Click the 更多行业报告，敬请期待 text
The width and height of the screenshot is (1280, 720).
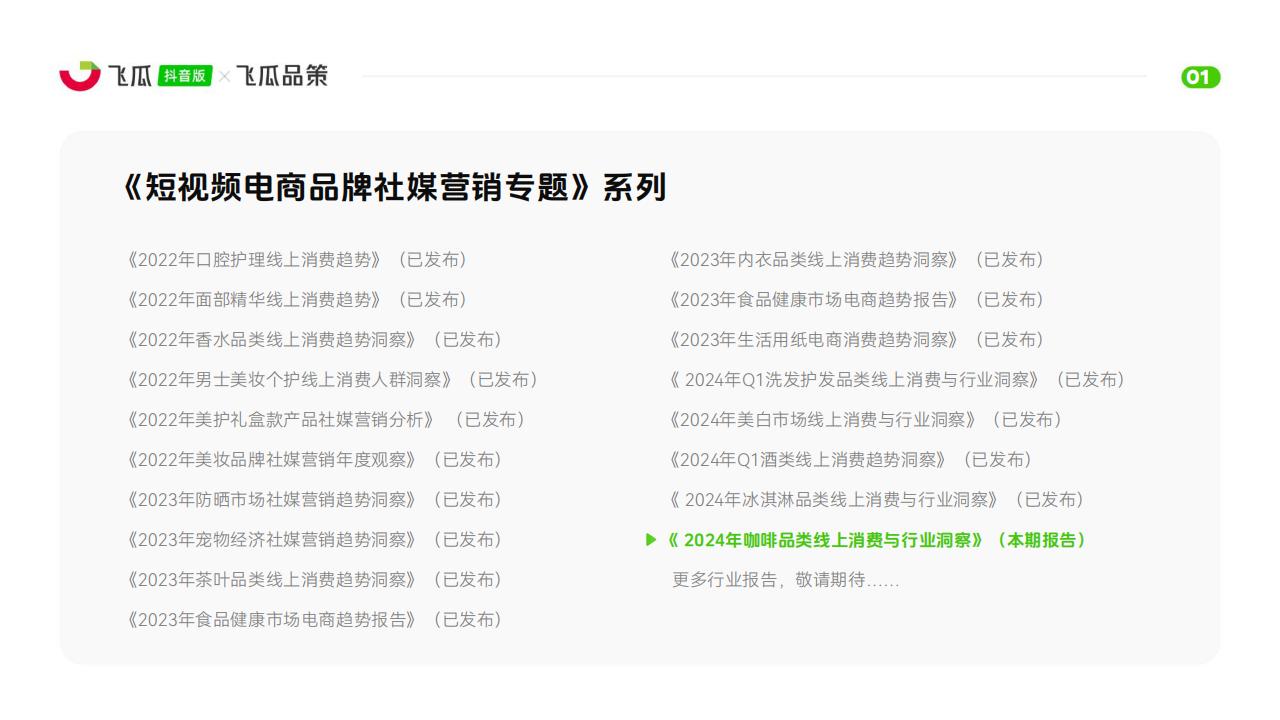785,580
